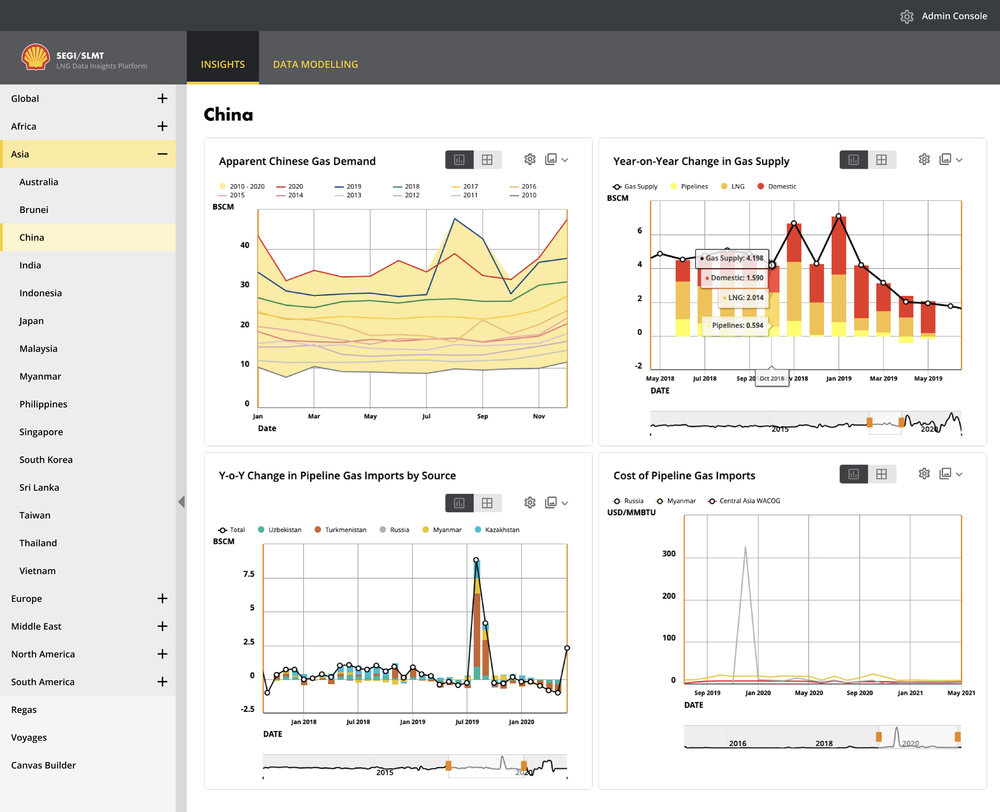Screen dimensions: 1000x812
Task: Open Canvas Builder in the sidebar
Action: (x=43, y=765)
